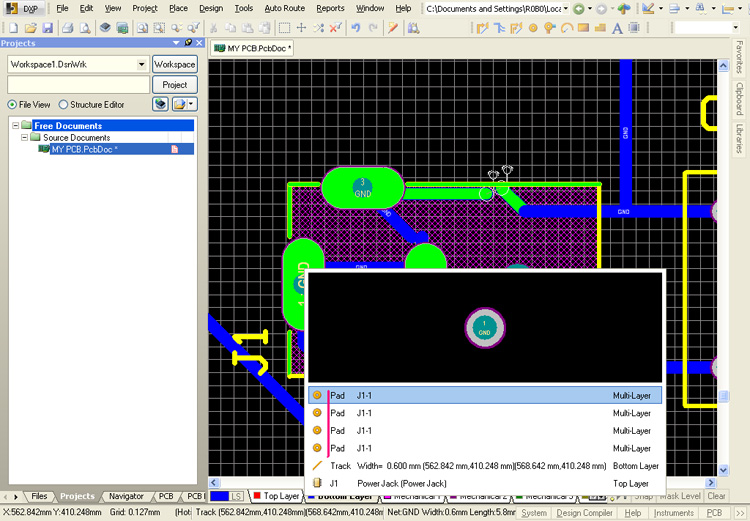Expand the status bar panel chevron
The height and width of the screenshot is (521, 750).
pyautogui.click(x=740, y=512)
